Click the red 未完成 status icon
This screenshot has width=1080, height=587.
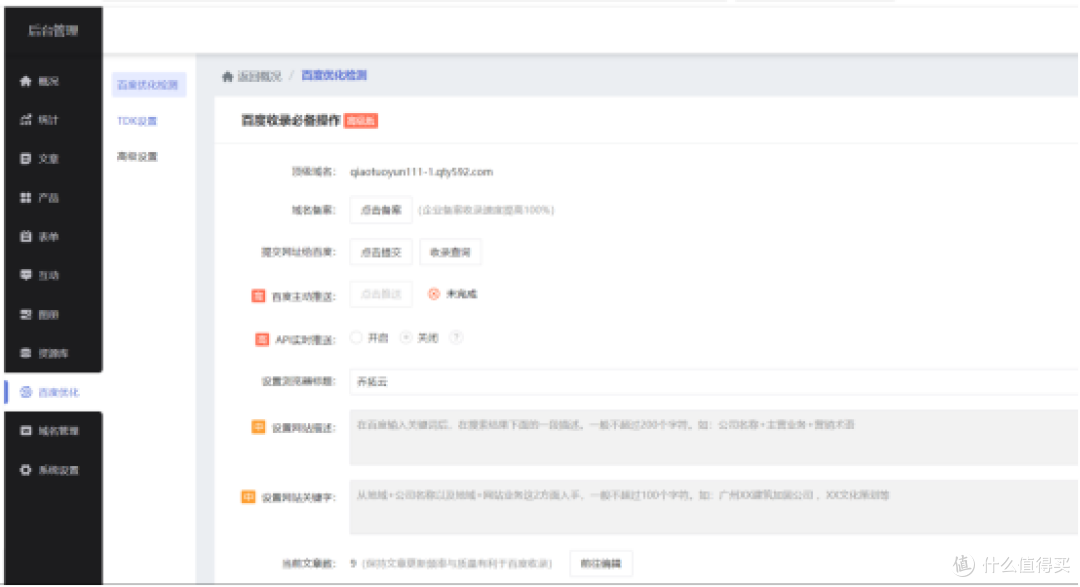pyautogui.click(x=434, y=294)
